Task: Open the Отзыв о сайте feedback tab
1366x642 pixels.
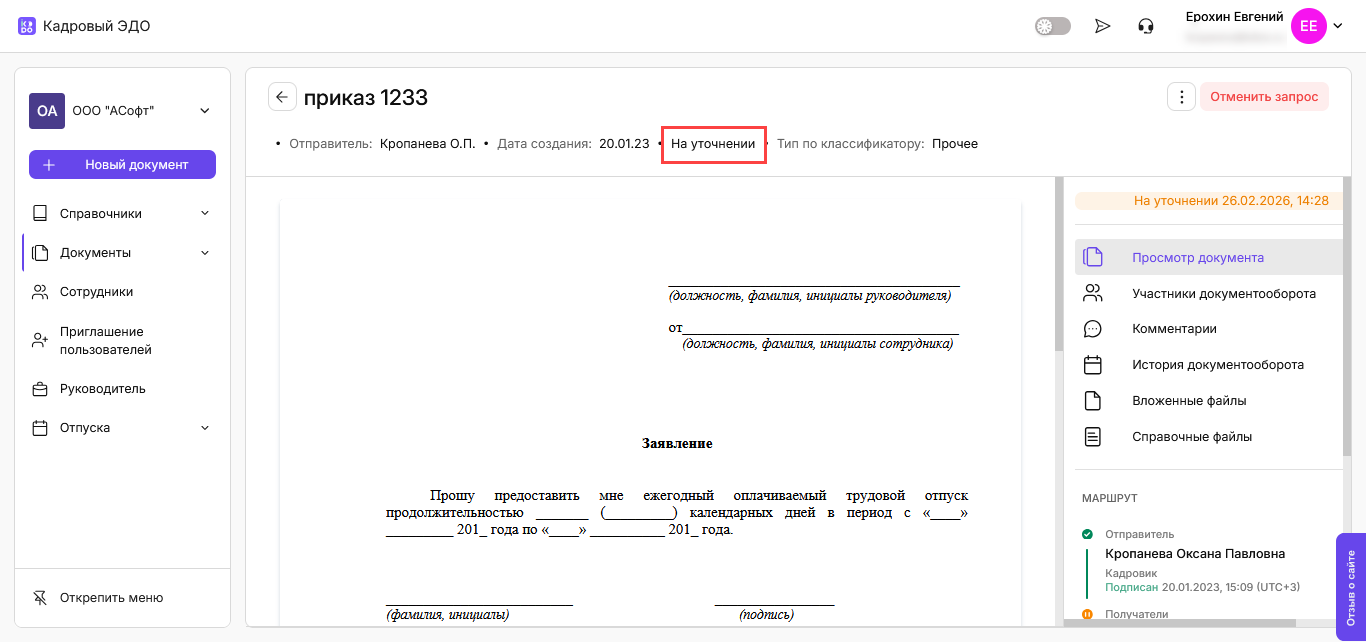Action: click(1350, 586)
